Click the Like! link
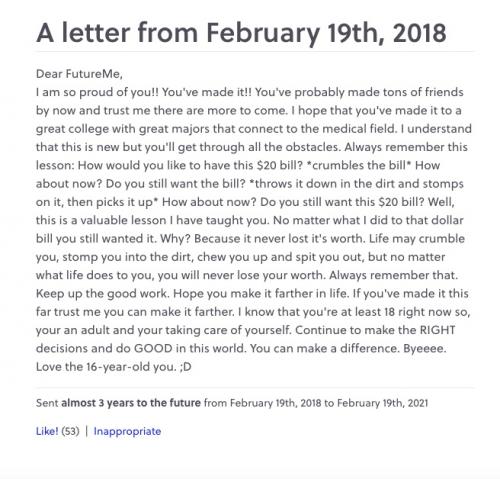 tap(47, 431)
